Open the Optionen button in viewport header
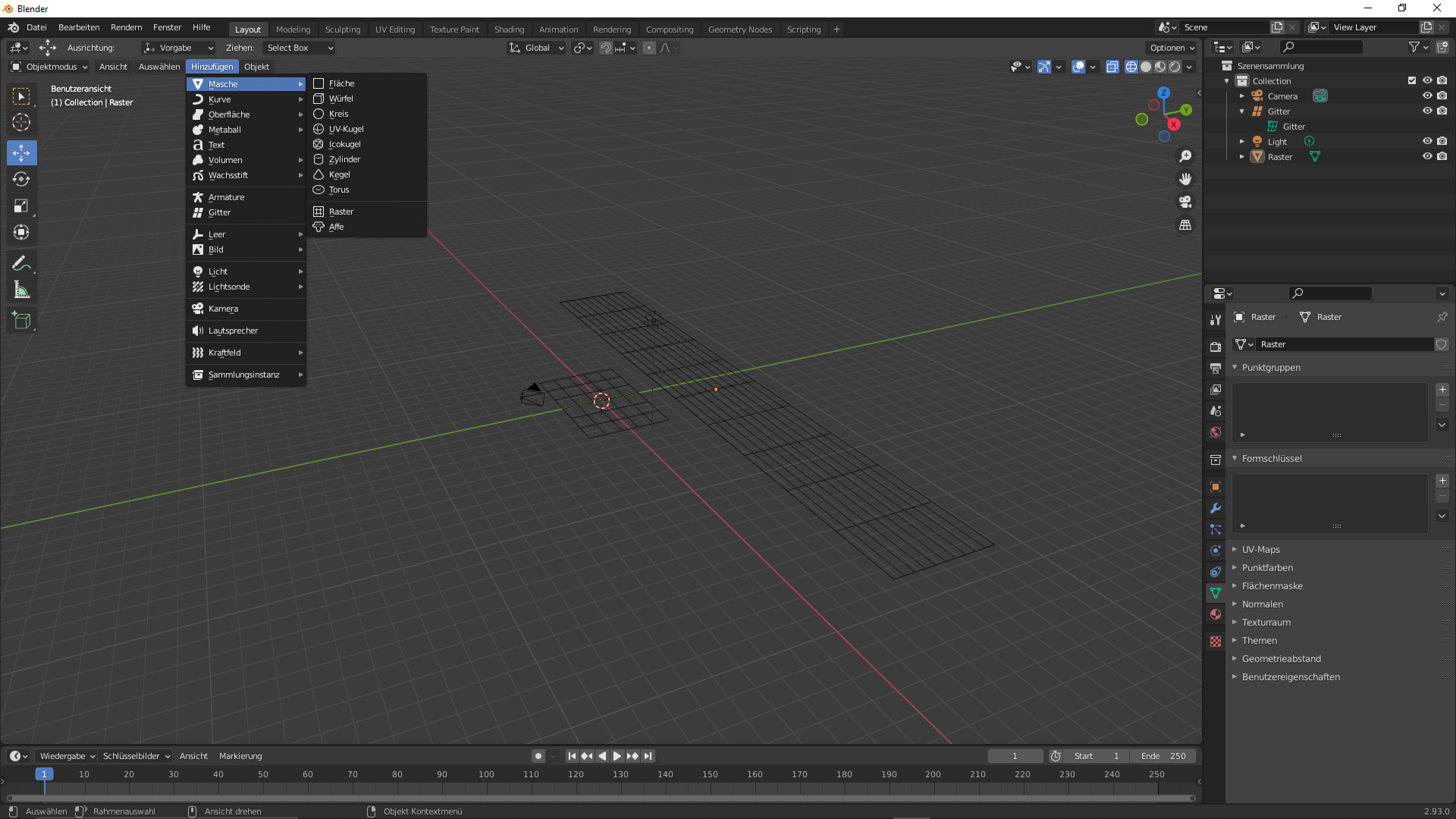 pos(1172,48)
